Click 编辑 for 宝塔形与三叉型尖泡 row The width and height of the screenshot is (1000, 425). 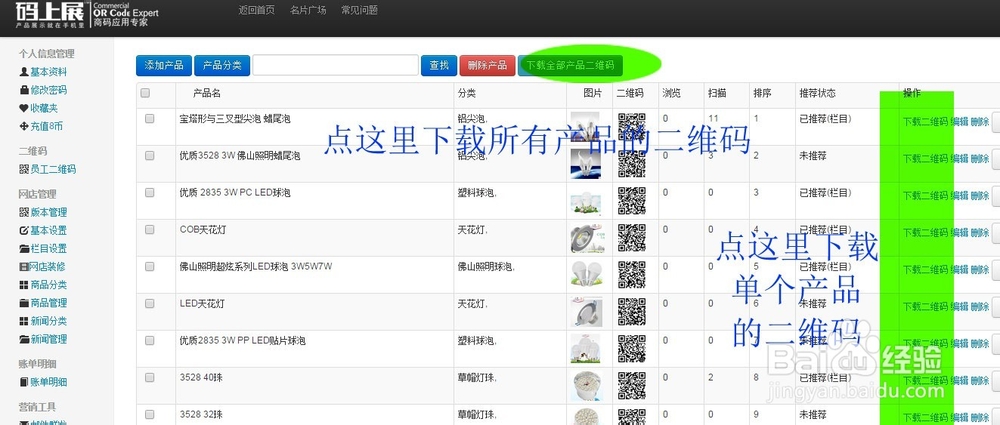click(x=960, y=121)
